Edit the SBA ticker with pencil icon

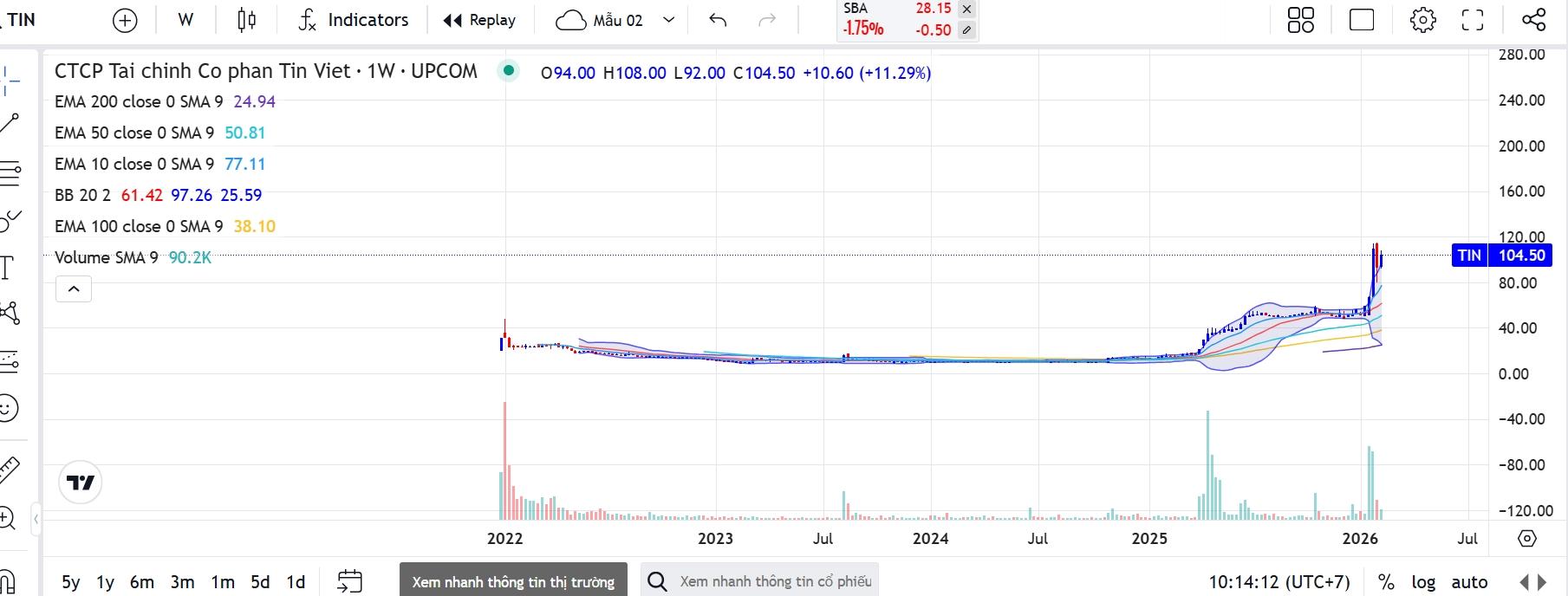pyautogui.click(x=966, y=30)
